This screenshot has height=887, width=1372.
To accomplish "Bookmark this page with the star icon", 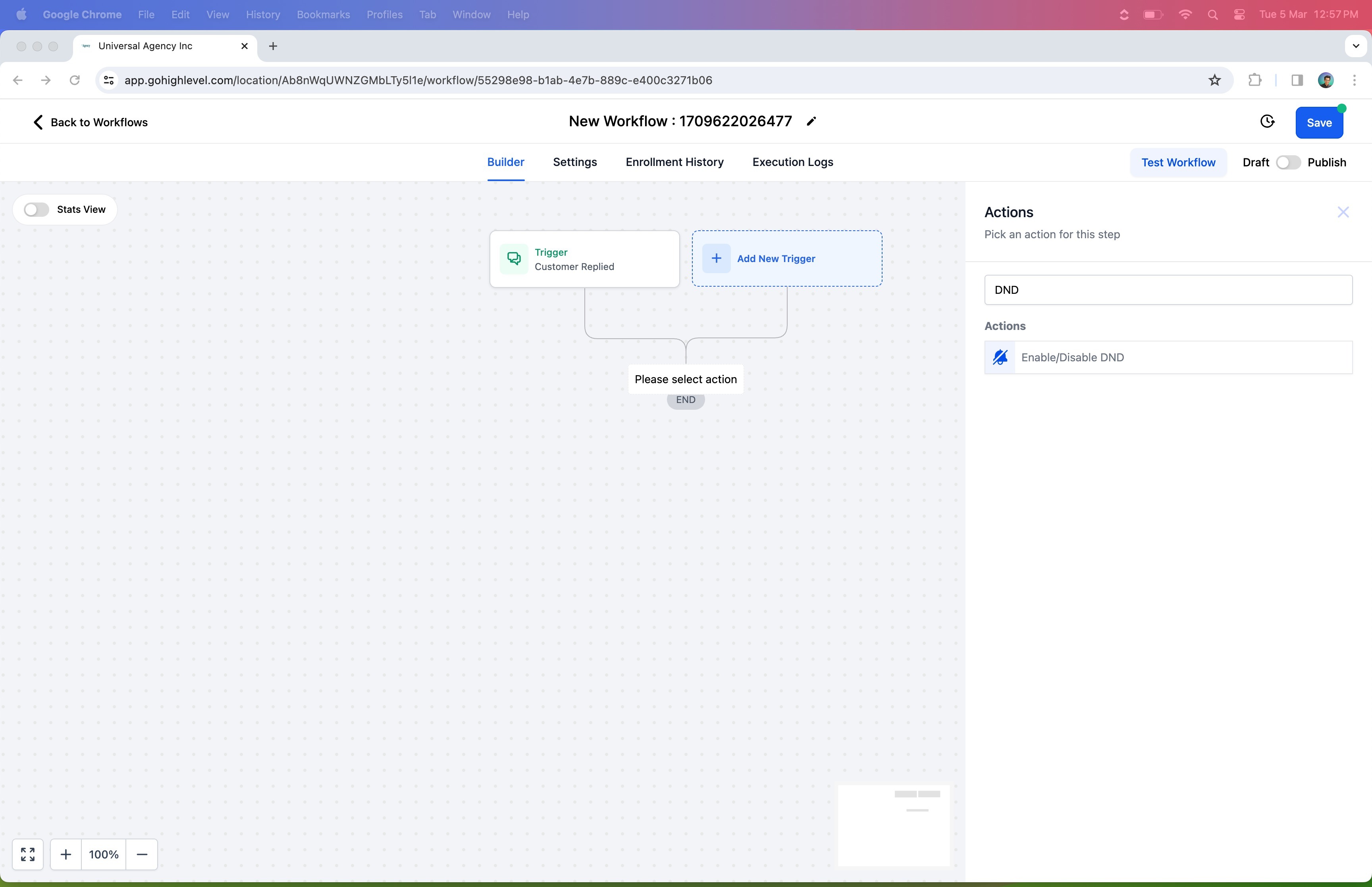I will click(1214, 80).
